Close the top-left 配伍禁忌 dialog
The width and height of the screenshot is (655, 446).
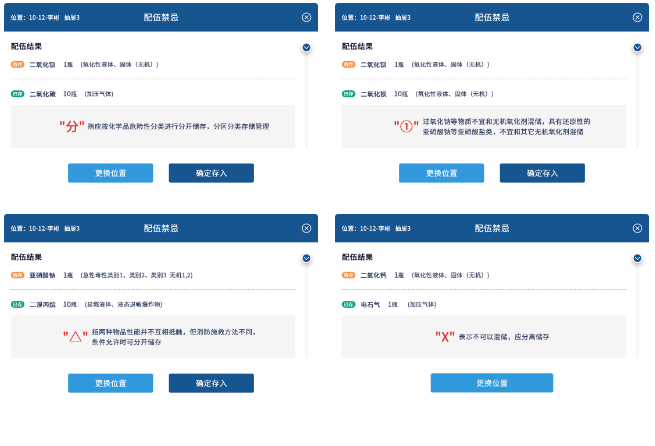[306, 17]
